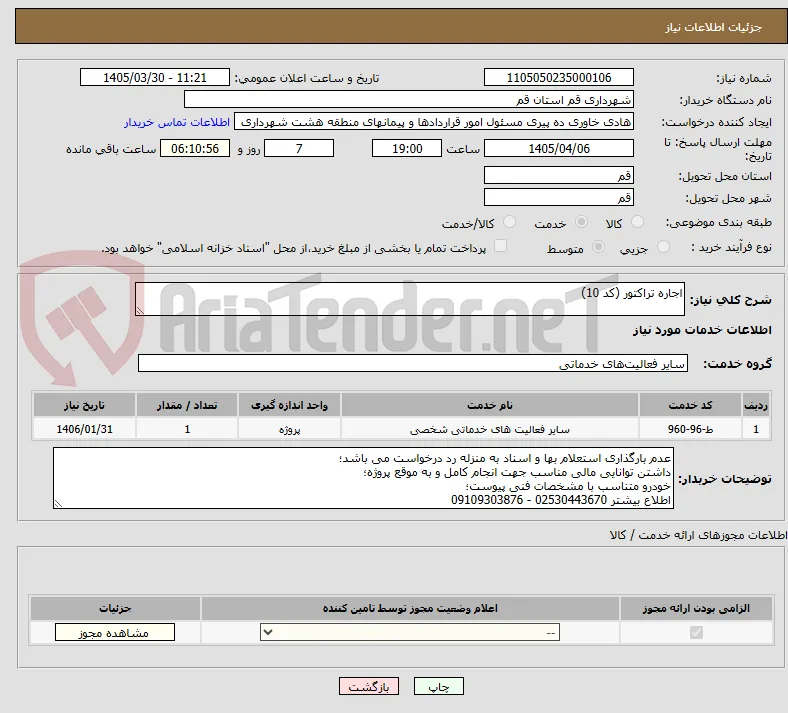Screen dimensions: 788x713
Task: Click the تاریخ نیاز column header
Action: click(84, 405)
